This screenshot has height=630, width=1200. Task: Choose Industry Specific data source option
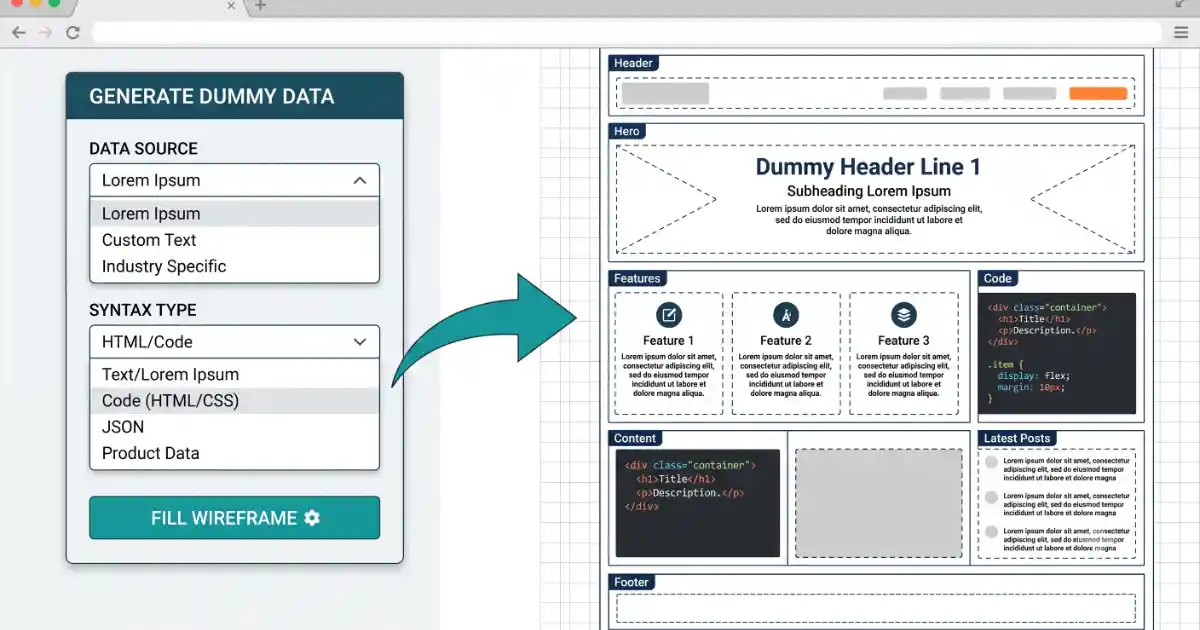pos(234,266)
